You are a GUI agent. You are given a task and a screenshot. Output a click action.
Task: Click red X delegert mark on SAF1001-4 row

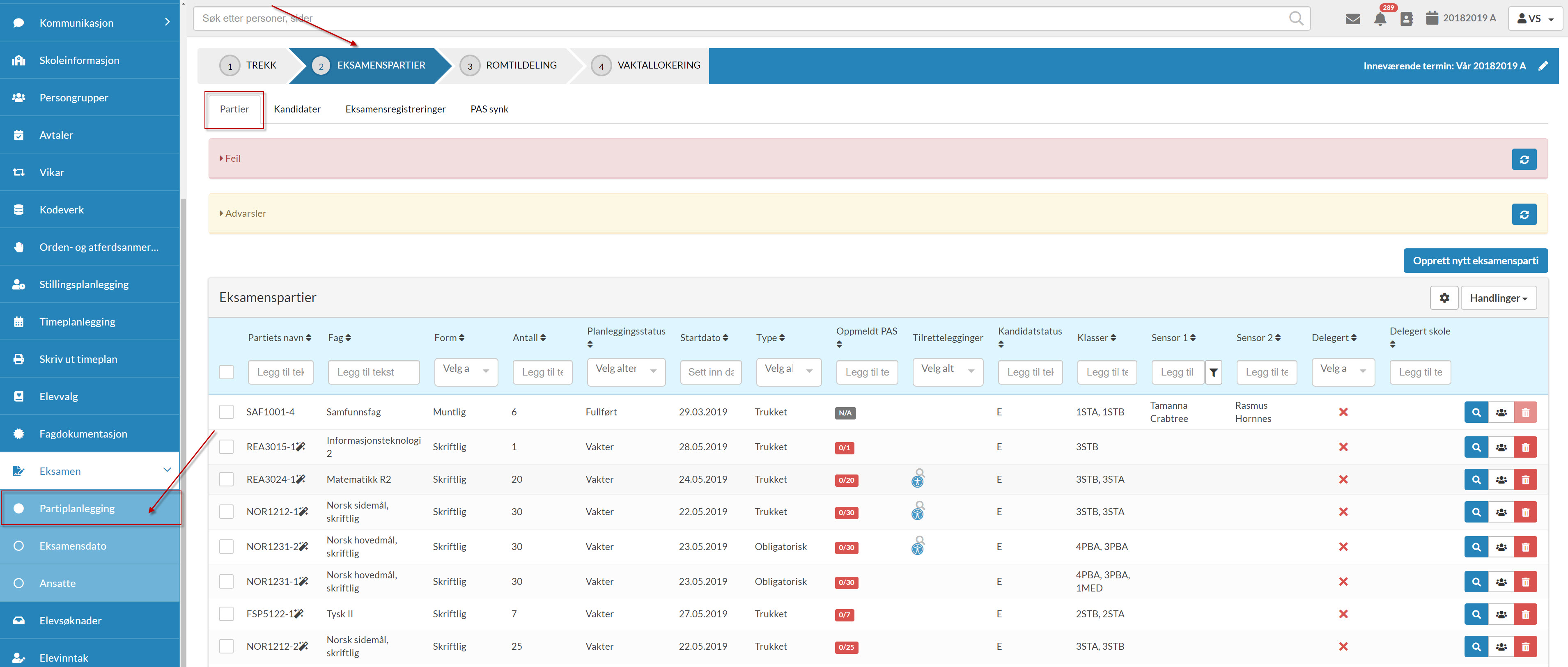pyautogui.click(x=1343, y=413)
